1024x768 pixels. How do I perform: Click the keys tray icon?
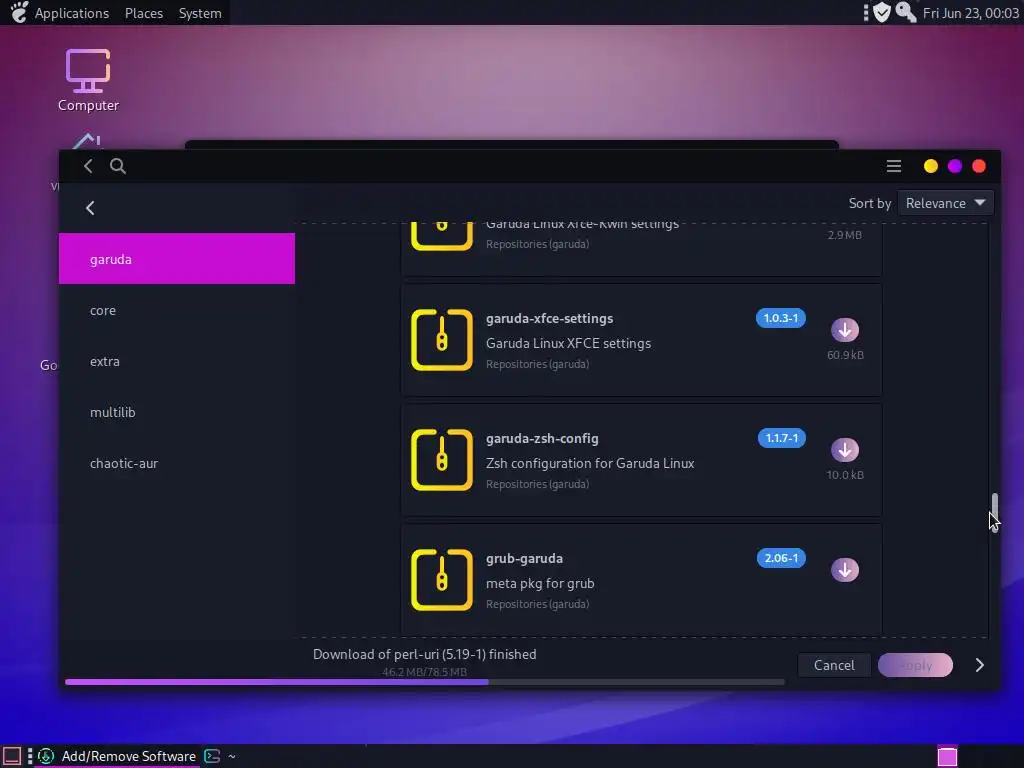pyautogui.click(x=906, y=12)
